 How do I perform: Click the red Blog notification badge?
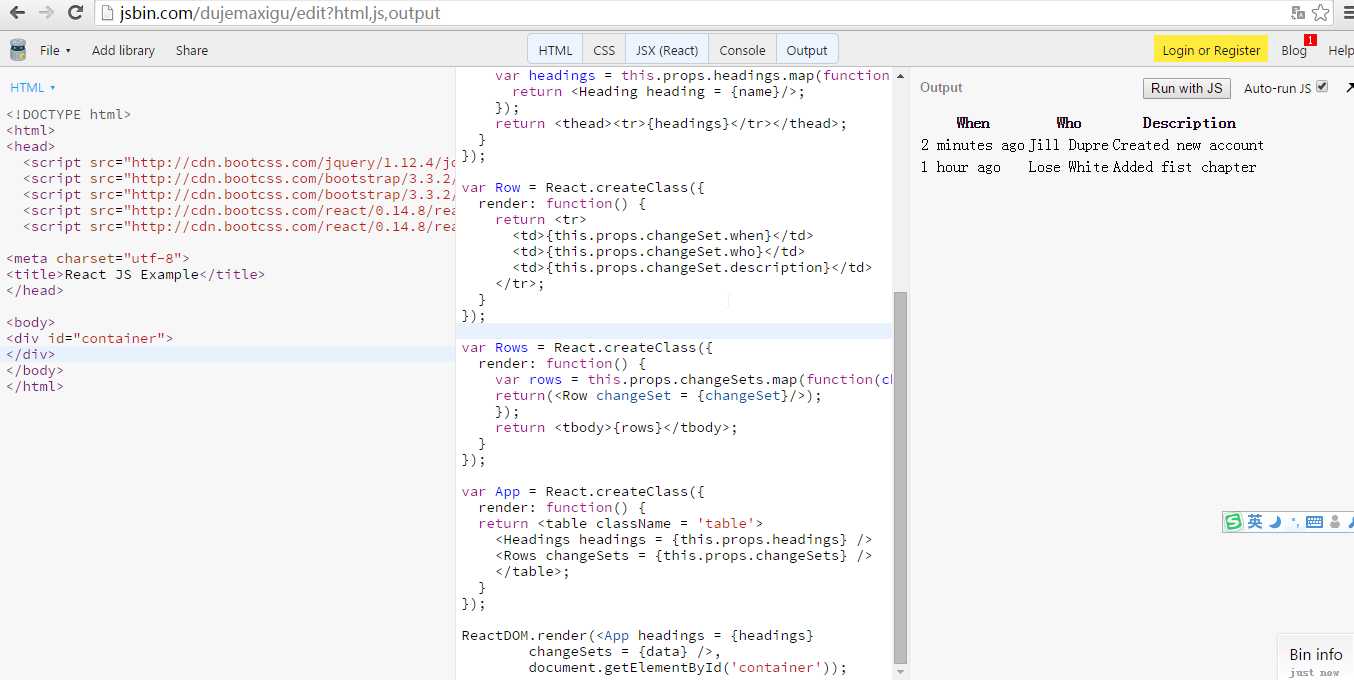(x=1310, y=40)
